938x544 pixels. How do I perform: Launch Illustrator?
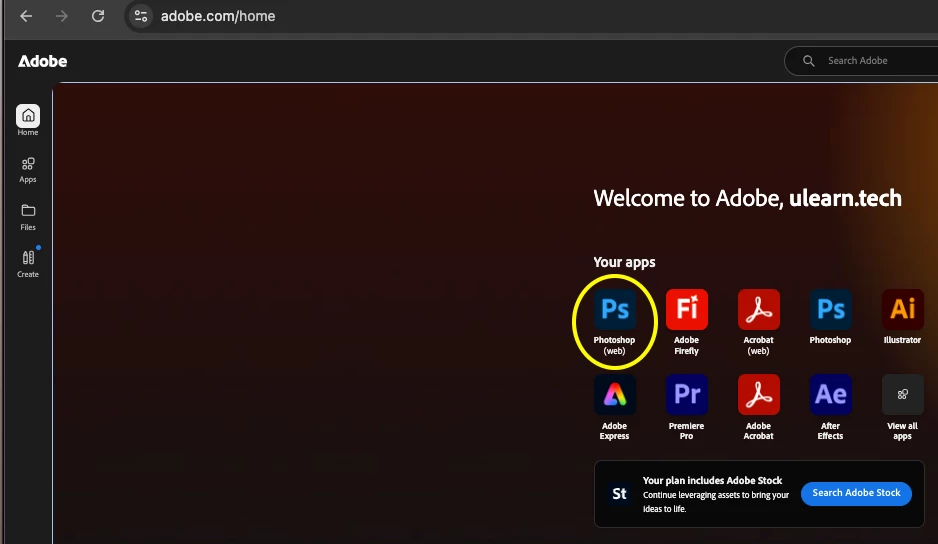pyautogui.click(x=902, y=309)
